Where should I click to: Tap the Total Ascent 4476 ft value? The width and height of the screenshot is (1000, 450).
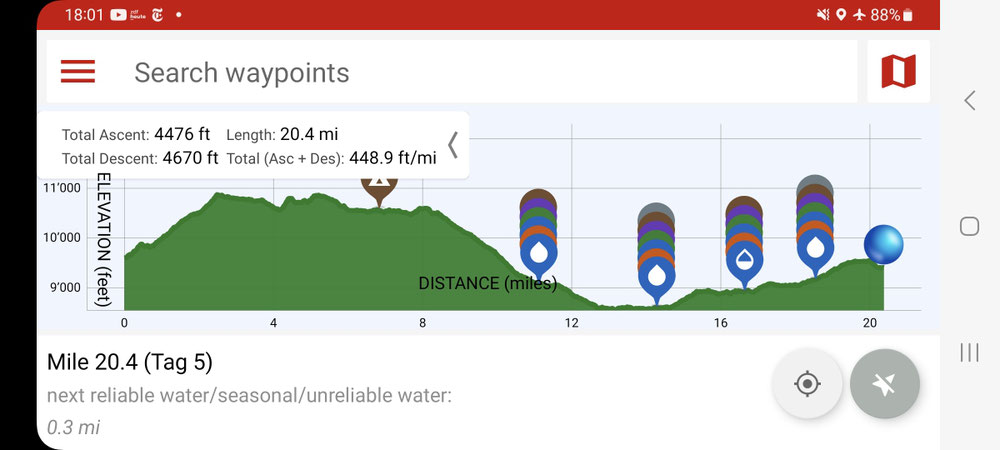pos(182,134)
